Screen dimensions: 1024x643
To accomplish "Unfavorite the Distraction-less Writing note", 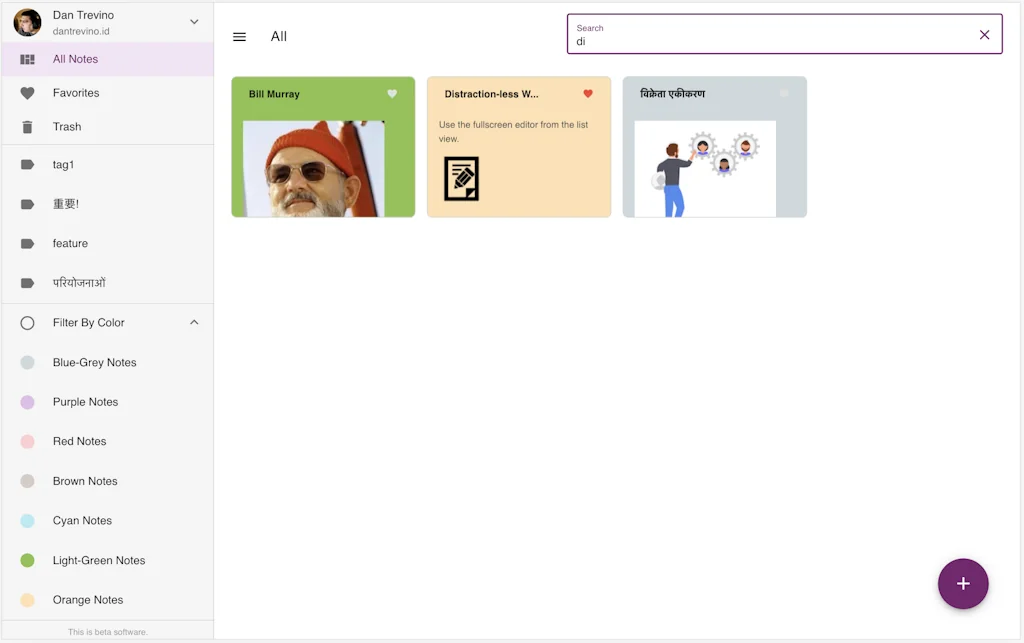I will click(x=587, y=94).
